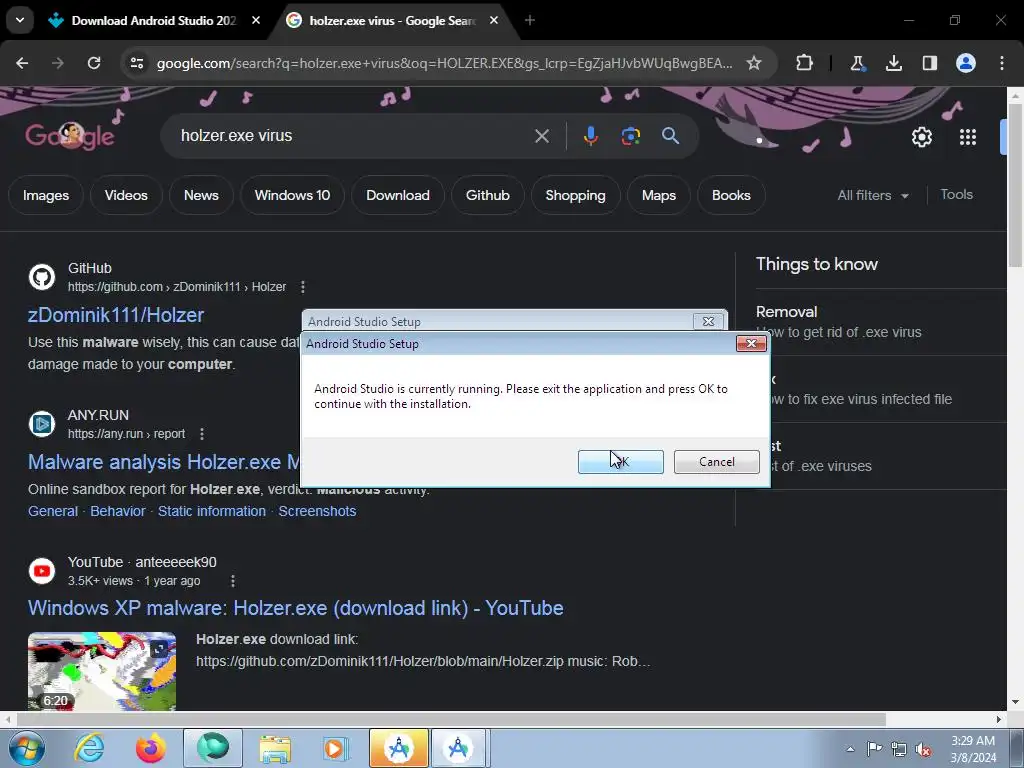The width and height of the screenshot is (1024, 768).
Task: Open media player on taskbar
Action: (x=336, y=748)
